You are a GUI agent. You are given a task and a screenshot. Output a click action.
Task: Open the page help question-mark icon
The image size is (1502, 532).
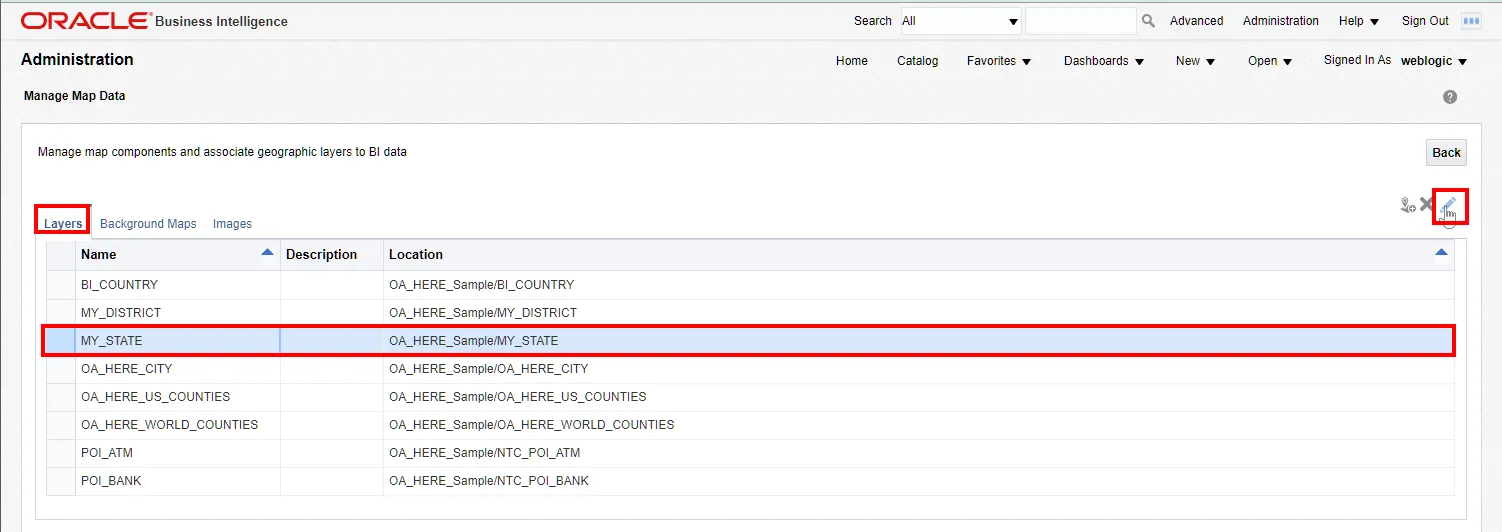(1450, 97)
